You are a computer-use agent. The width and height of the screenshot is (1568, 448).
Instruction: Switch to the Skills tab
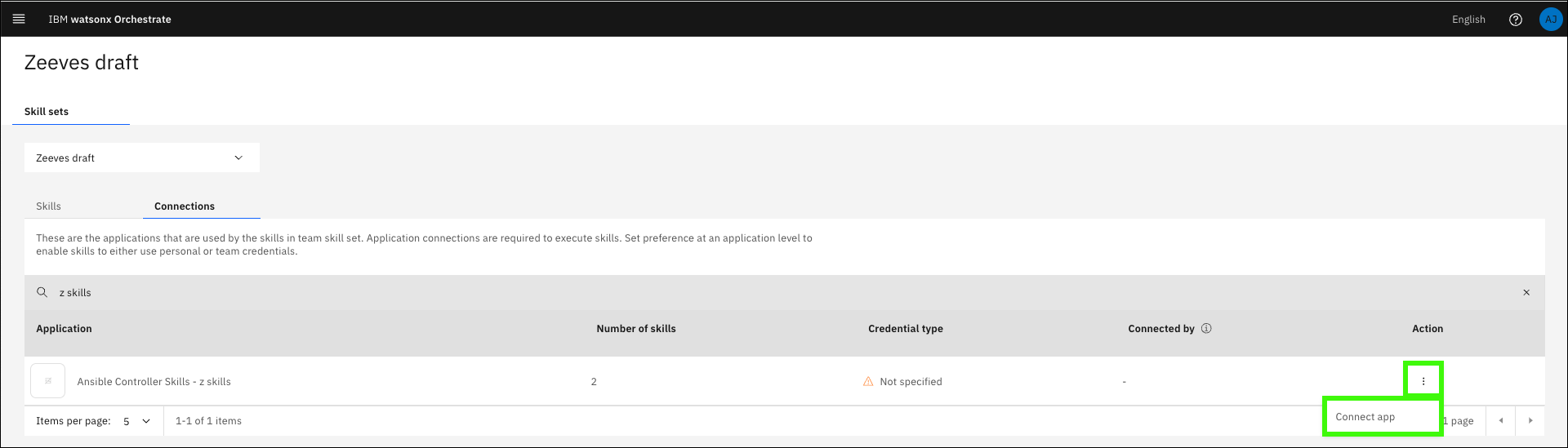(49, 206)
